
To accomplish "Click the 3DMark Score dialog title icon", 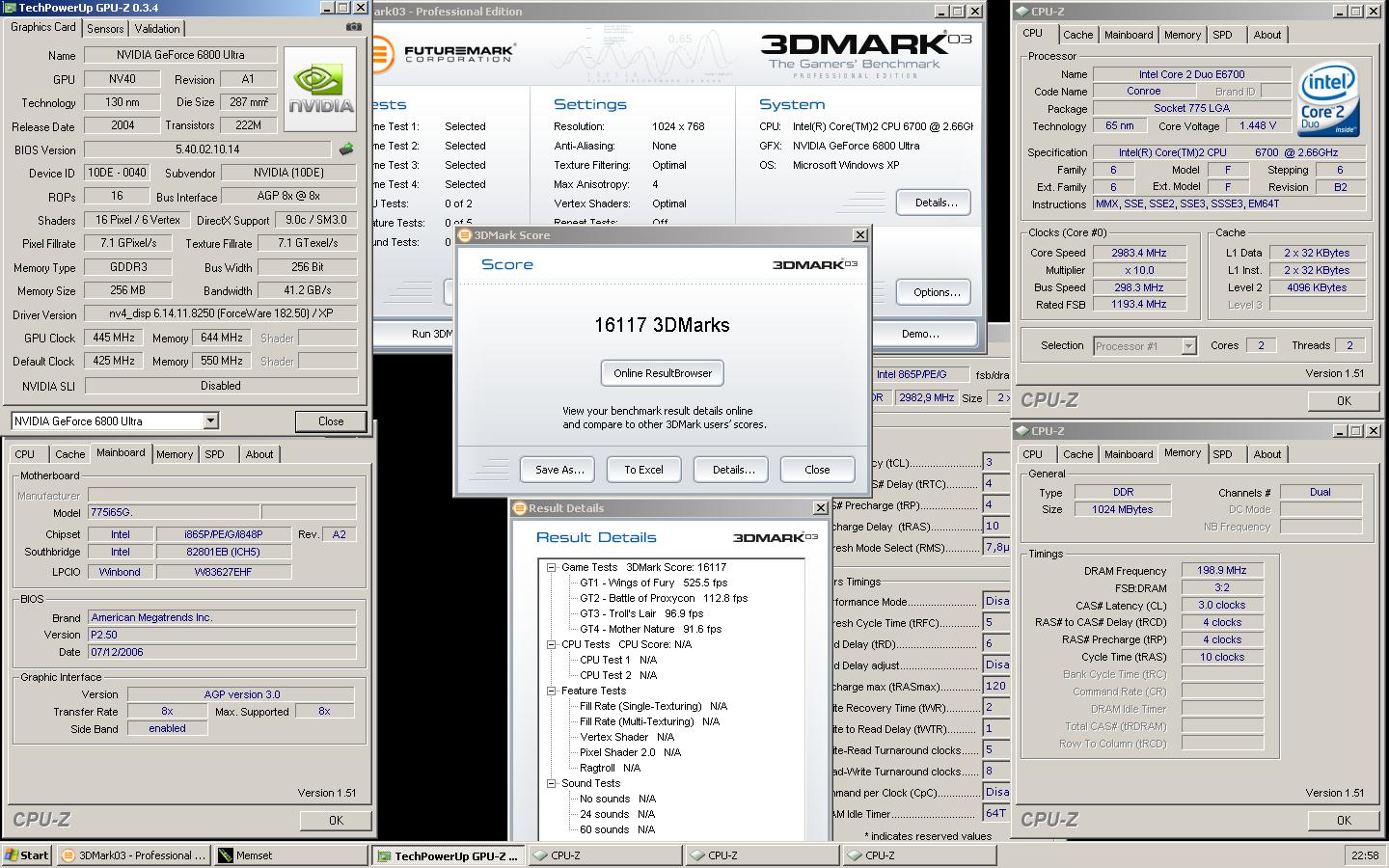I will click(464, 234).
